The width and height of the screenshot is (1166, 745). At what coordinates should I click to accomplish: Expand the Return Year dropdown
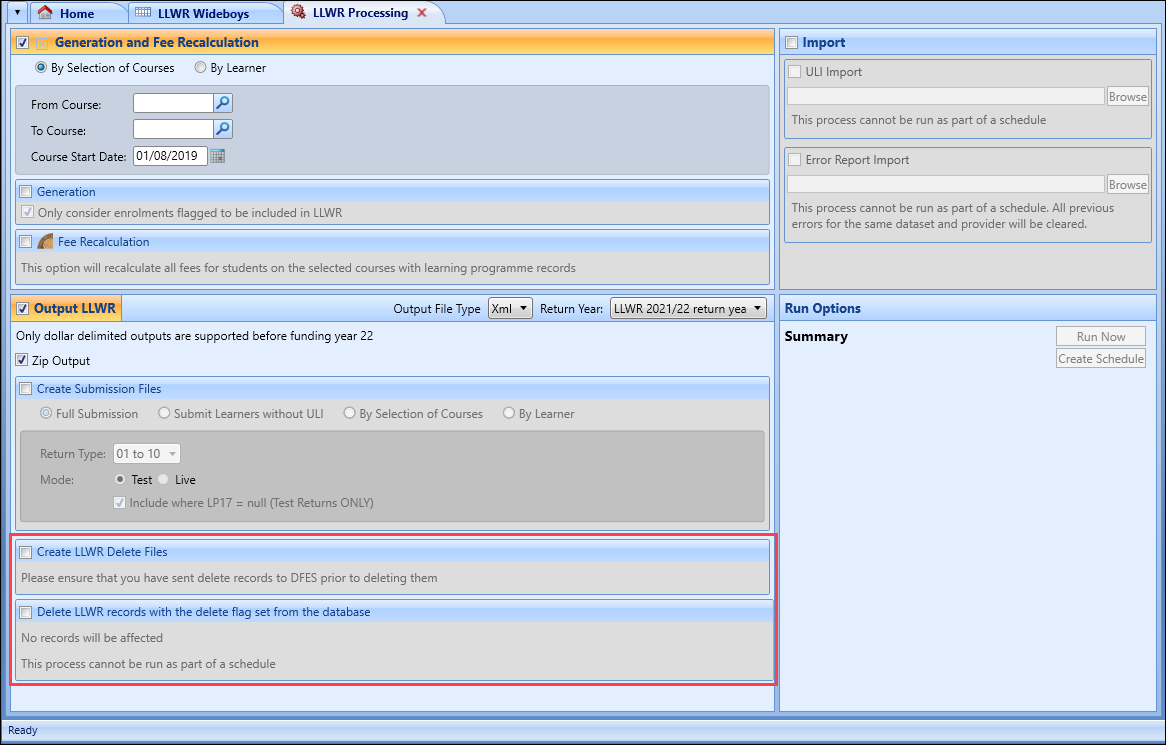[689, 309]
